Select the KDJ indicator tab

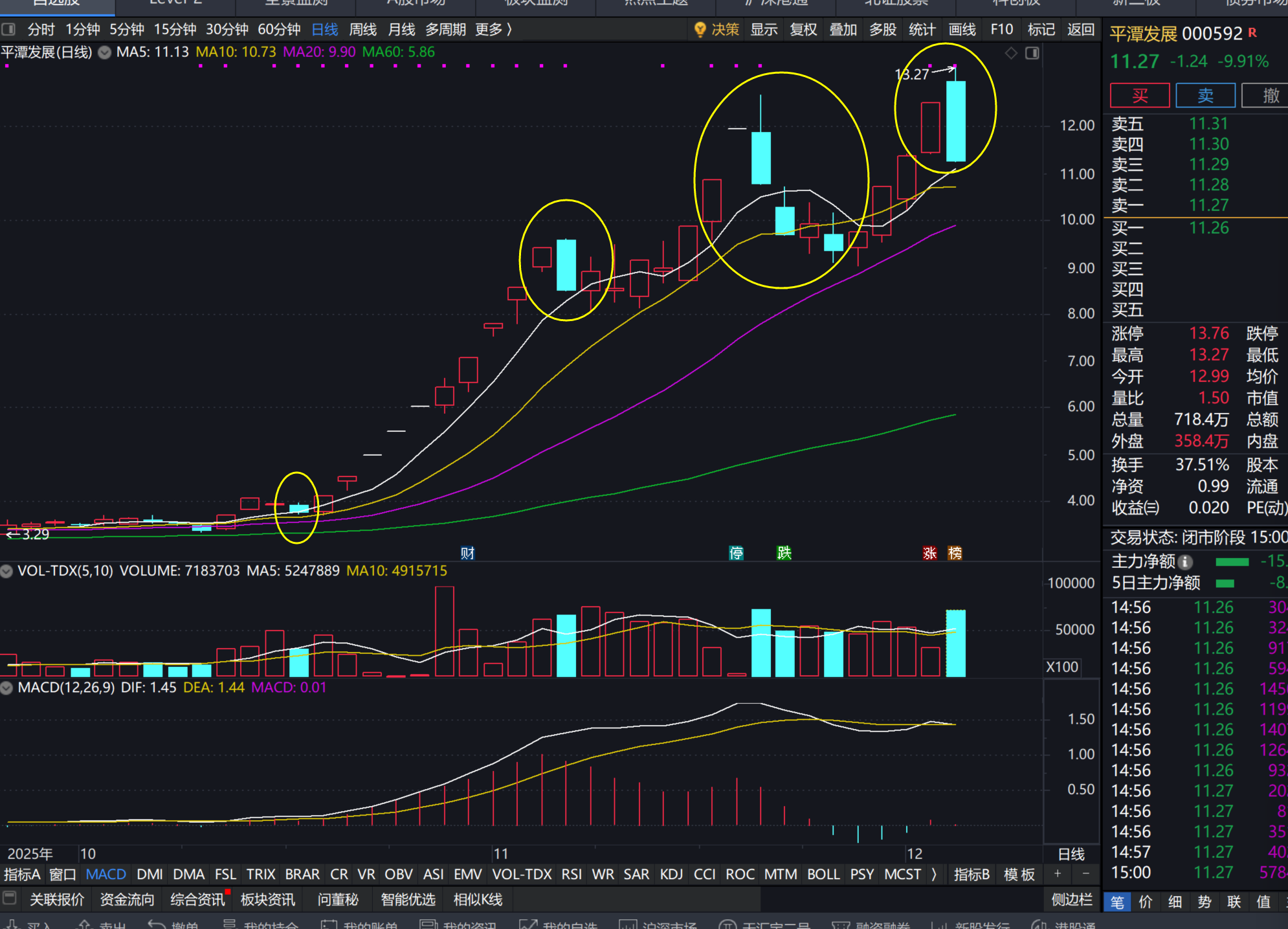point(671,875)
